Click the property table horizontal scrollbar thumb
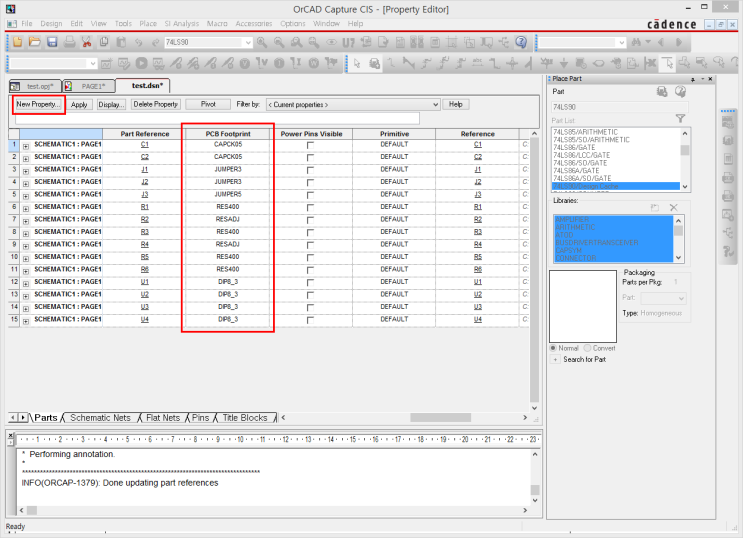Screen dimensions: 743x538 click(441, 418)
